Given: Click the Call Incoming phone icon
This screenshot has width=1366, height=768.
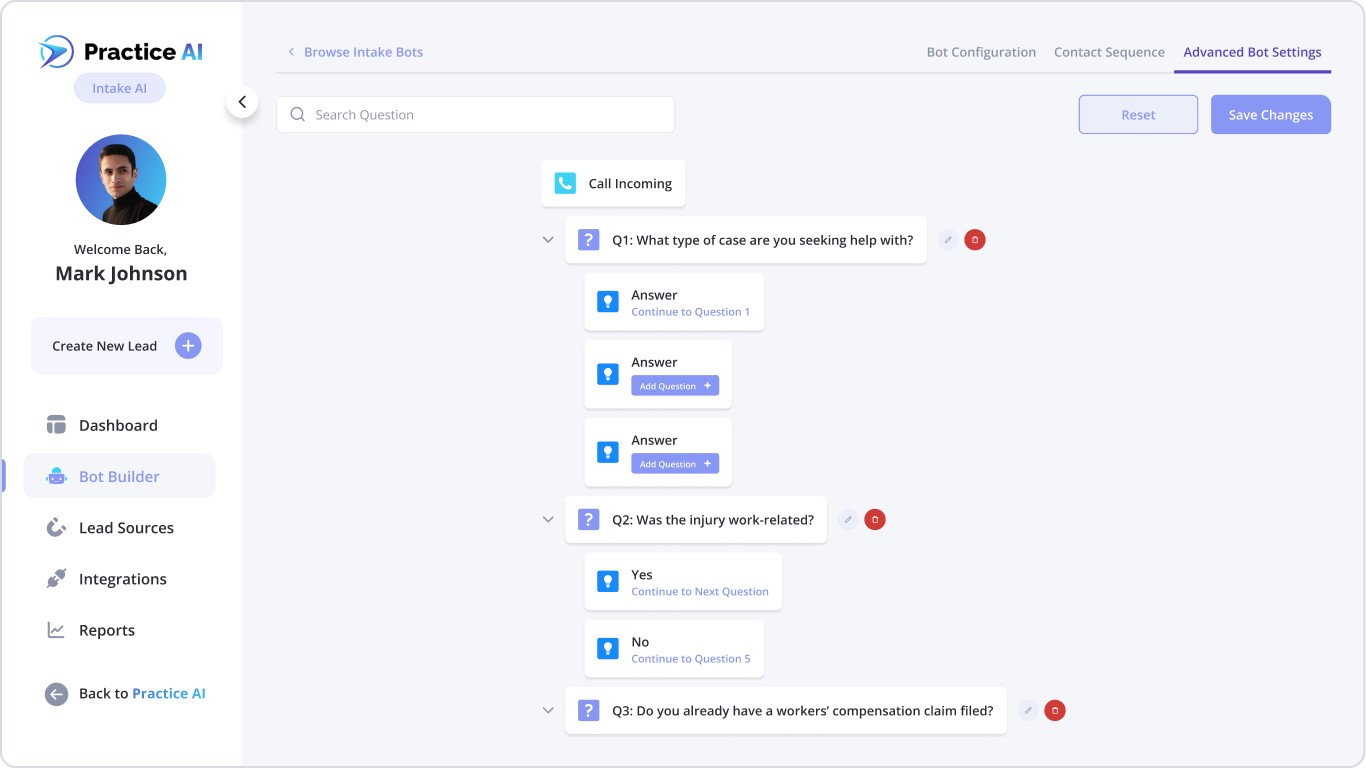Looking at the screenshot, I should 565,183.
